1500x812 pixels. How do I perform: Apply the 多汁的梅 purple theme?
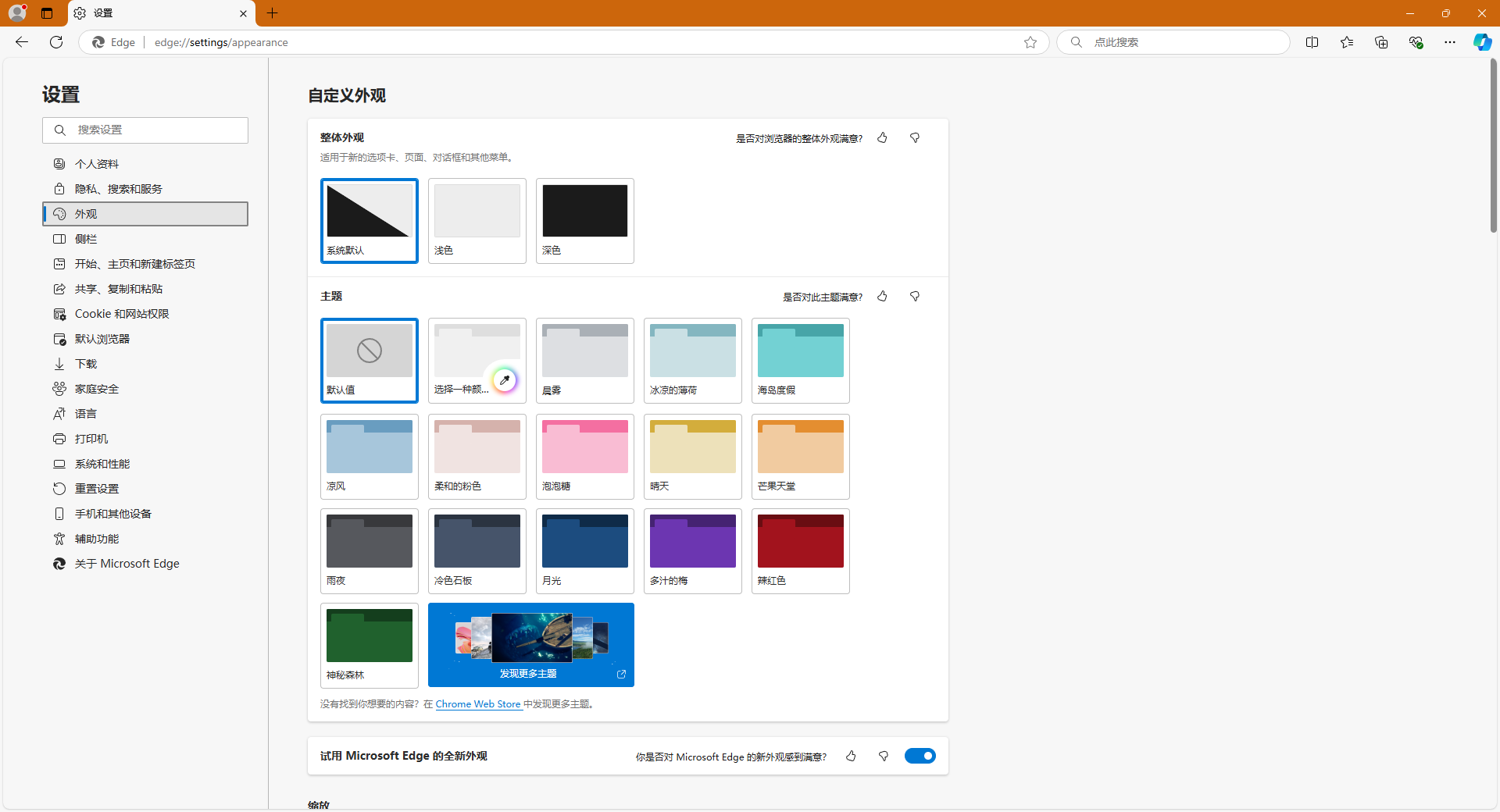[693, 551]
